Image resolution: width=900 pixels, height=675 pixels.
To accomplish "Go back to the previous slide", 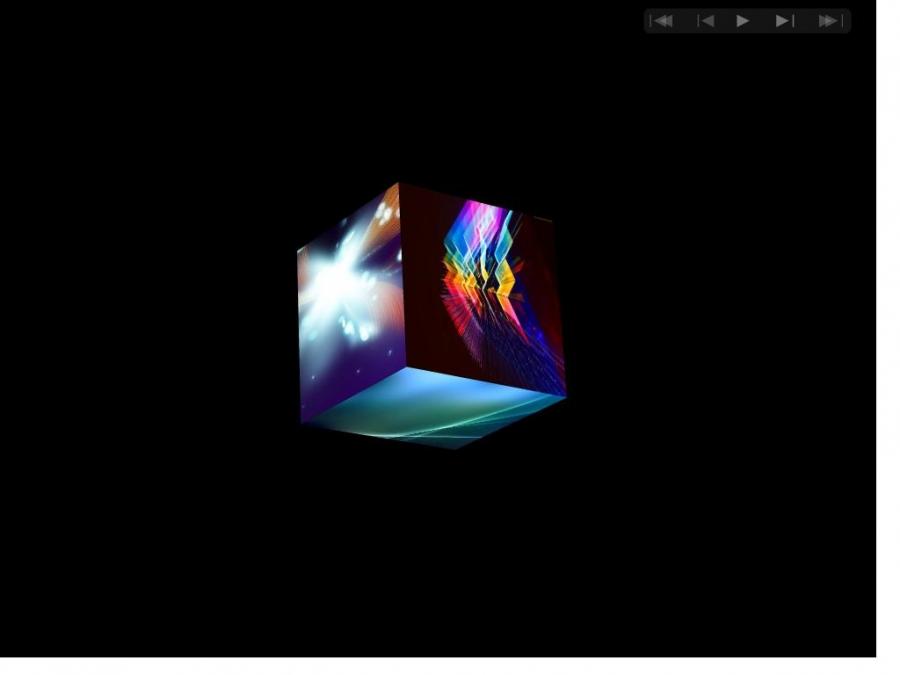I will pyautogui.click(x=706, y=21).
